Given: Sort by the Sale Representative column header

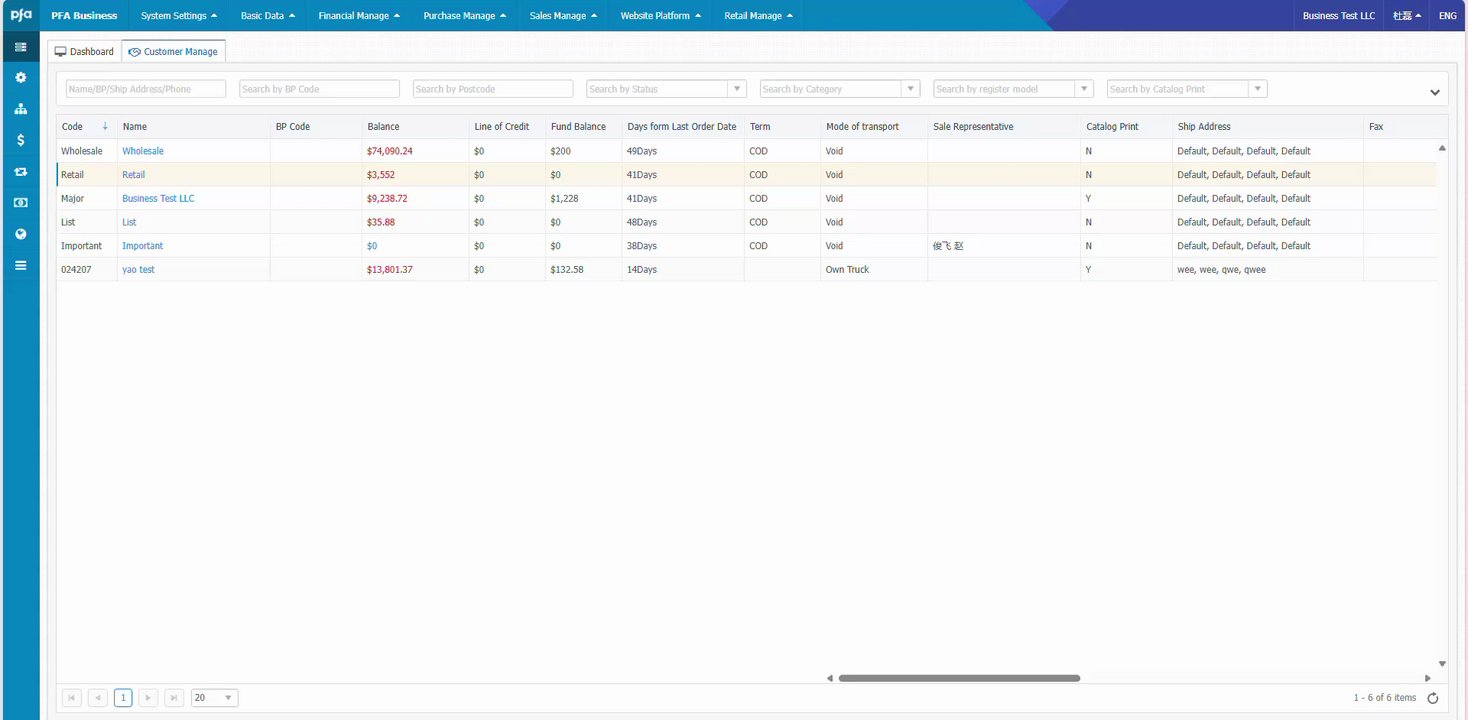Looking at the screenshot, I should (973, 127).
